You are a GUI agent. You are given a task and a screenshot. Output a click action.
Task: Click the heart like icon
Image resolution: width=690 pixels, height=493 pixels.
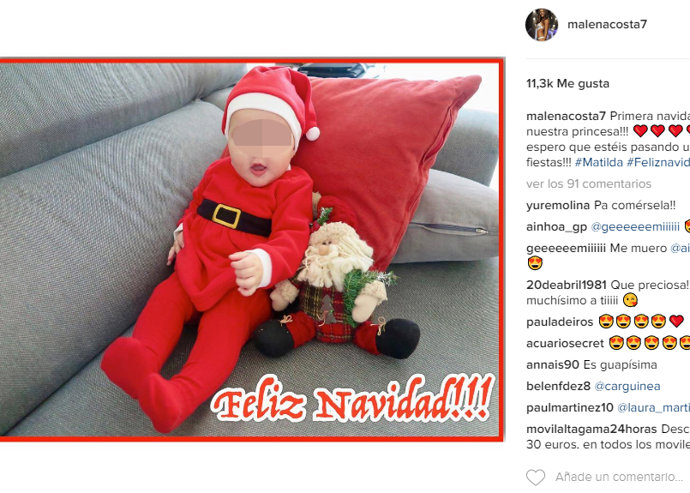pyautogui.click(x=536, y=477)
